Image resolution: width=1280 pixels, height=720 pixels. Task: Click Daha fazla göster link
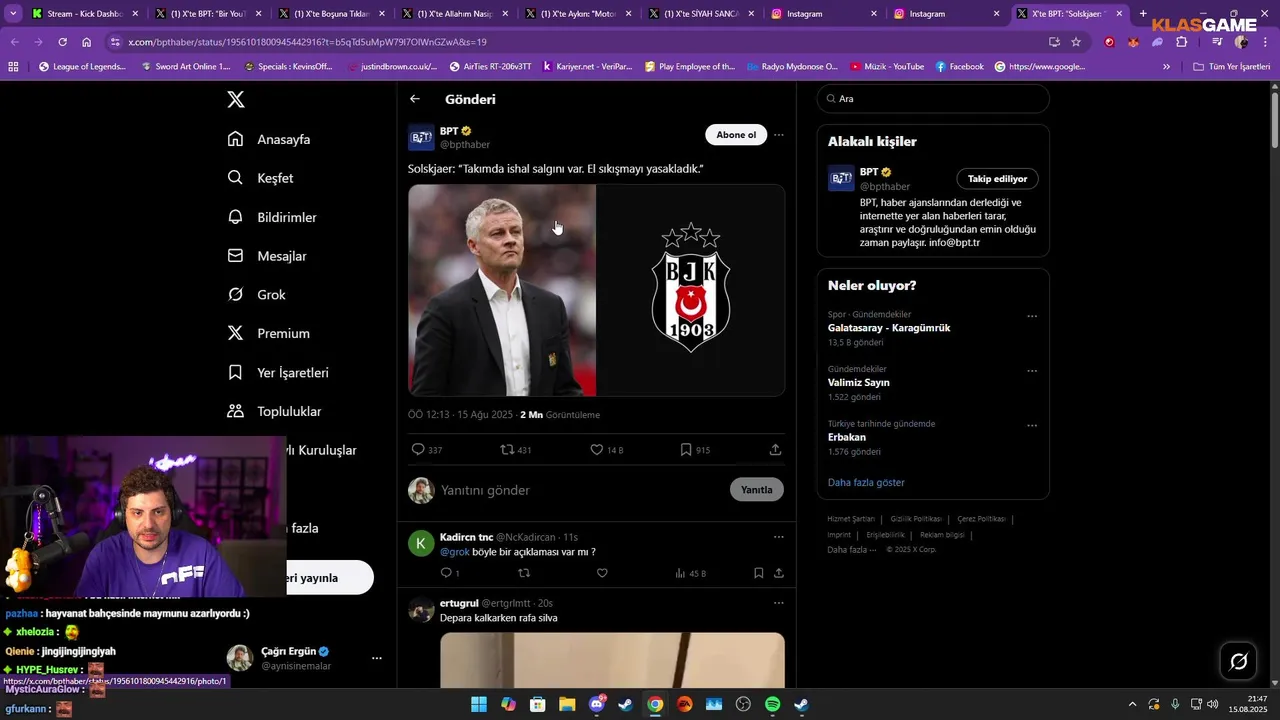866,482
